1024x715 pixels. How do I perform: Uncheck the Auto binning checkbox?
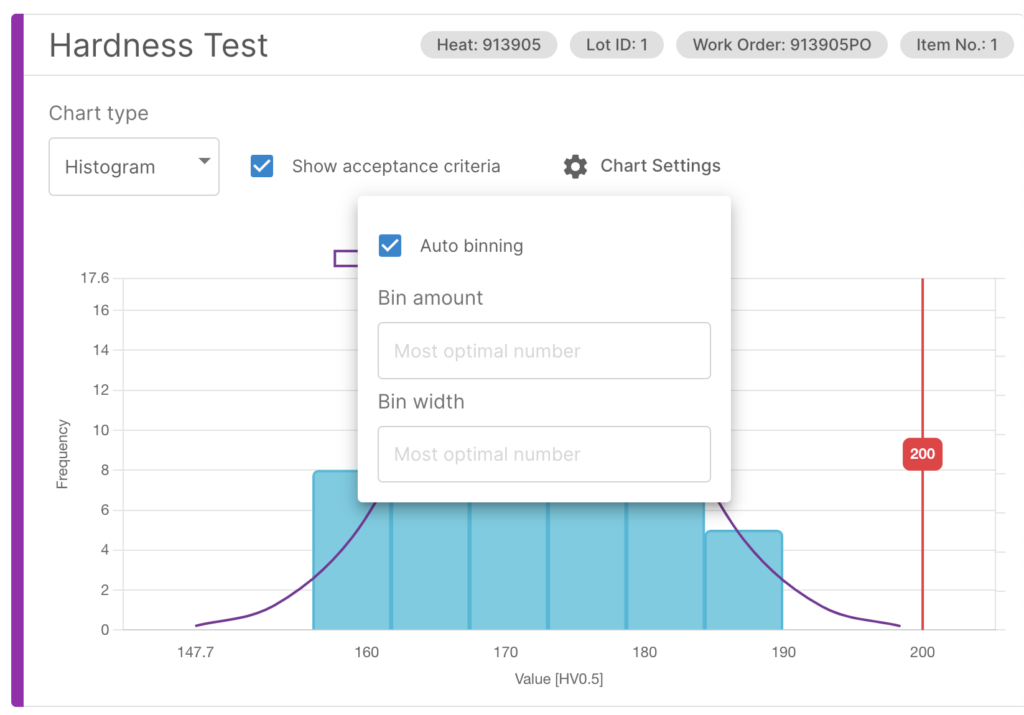click(x=390, y=246)
